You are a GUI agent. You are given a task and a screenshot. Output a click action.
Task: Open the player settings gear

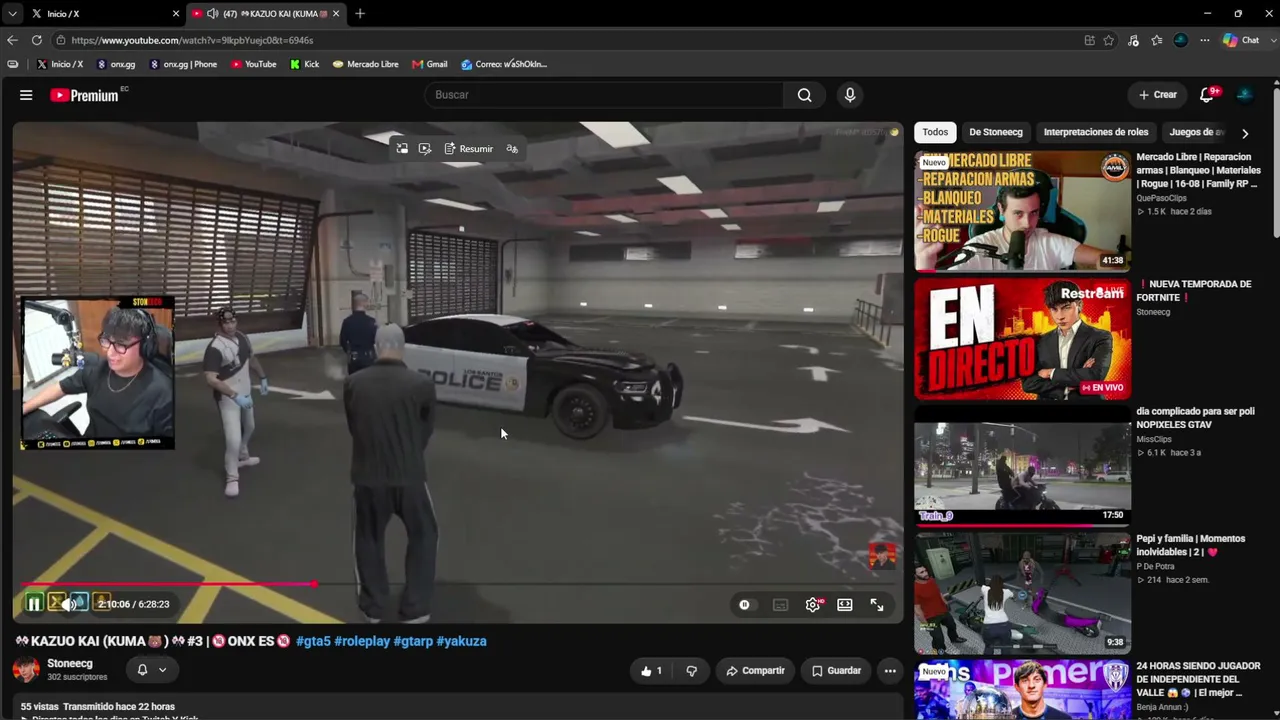[813, 605]
